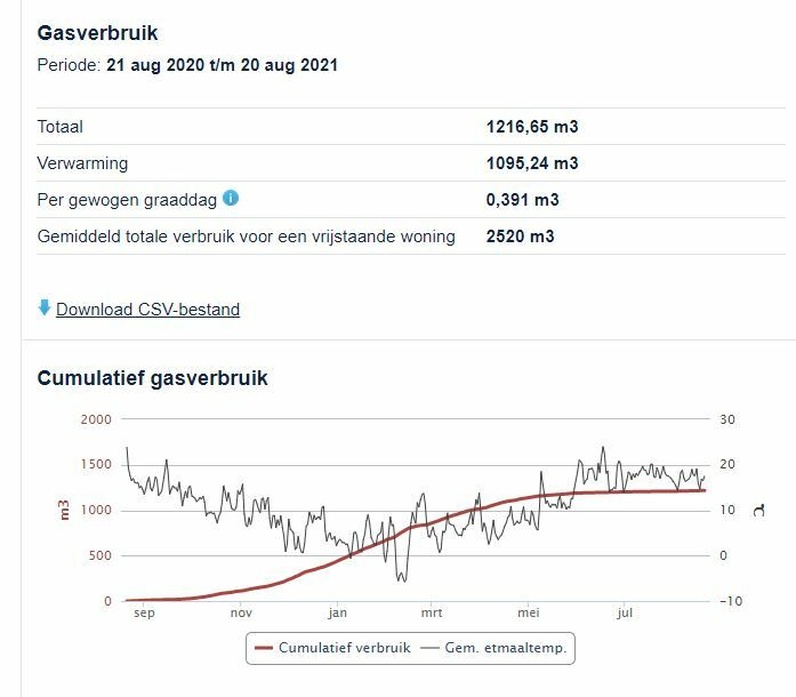The width and height of the screenshot is (796, 697).
Task: Click the Cumulatief gasverbruik chart title
Action: (x=152, y=378)
